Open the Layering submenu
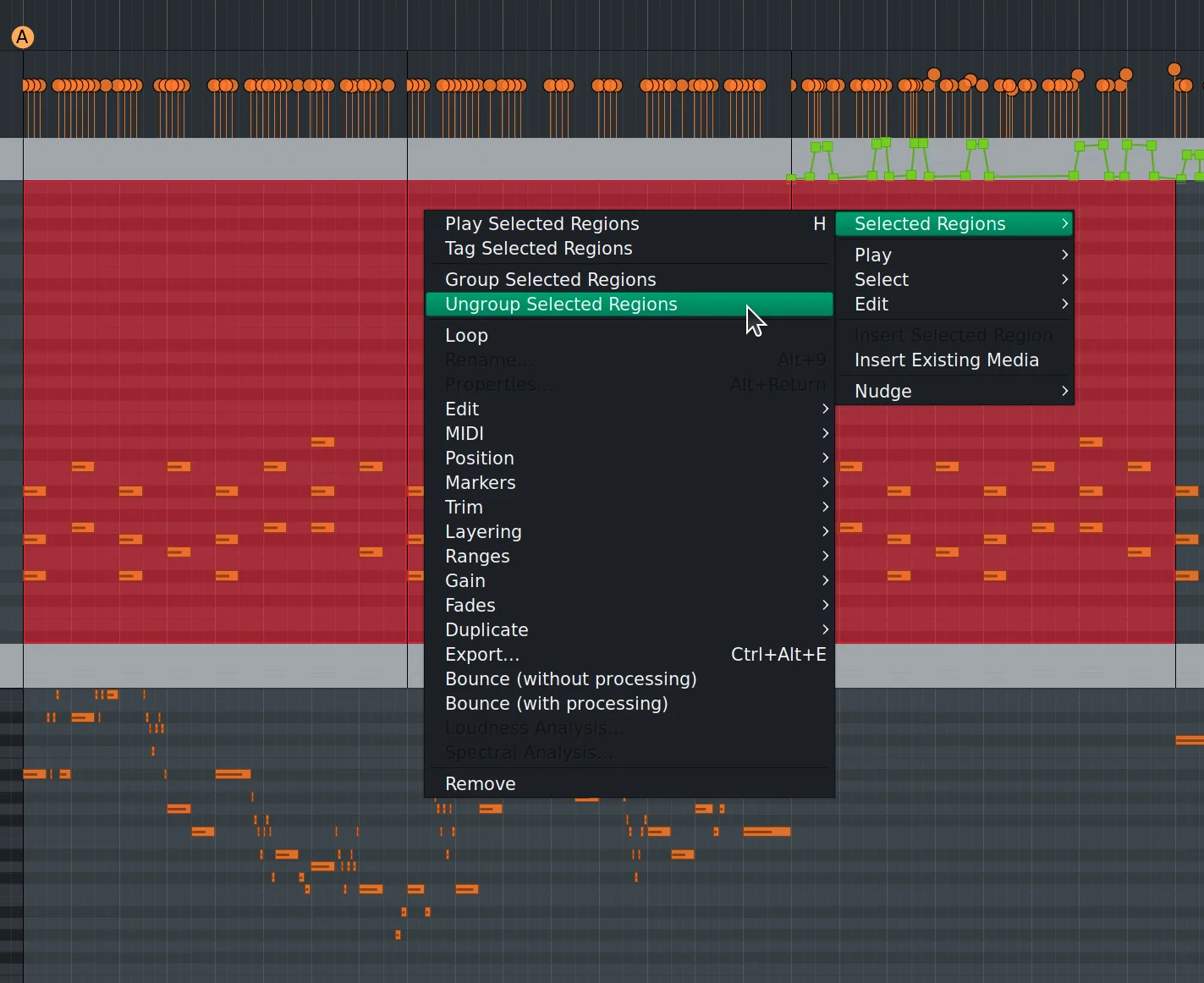The height and width of the screenshot is (983, 1204). (x=629, y=531)
